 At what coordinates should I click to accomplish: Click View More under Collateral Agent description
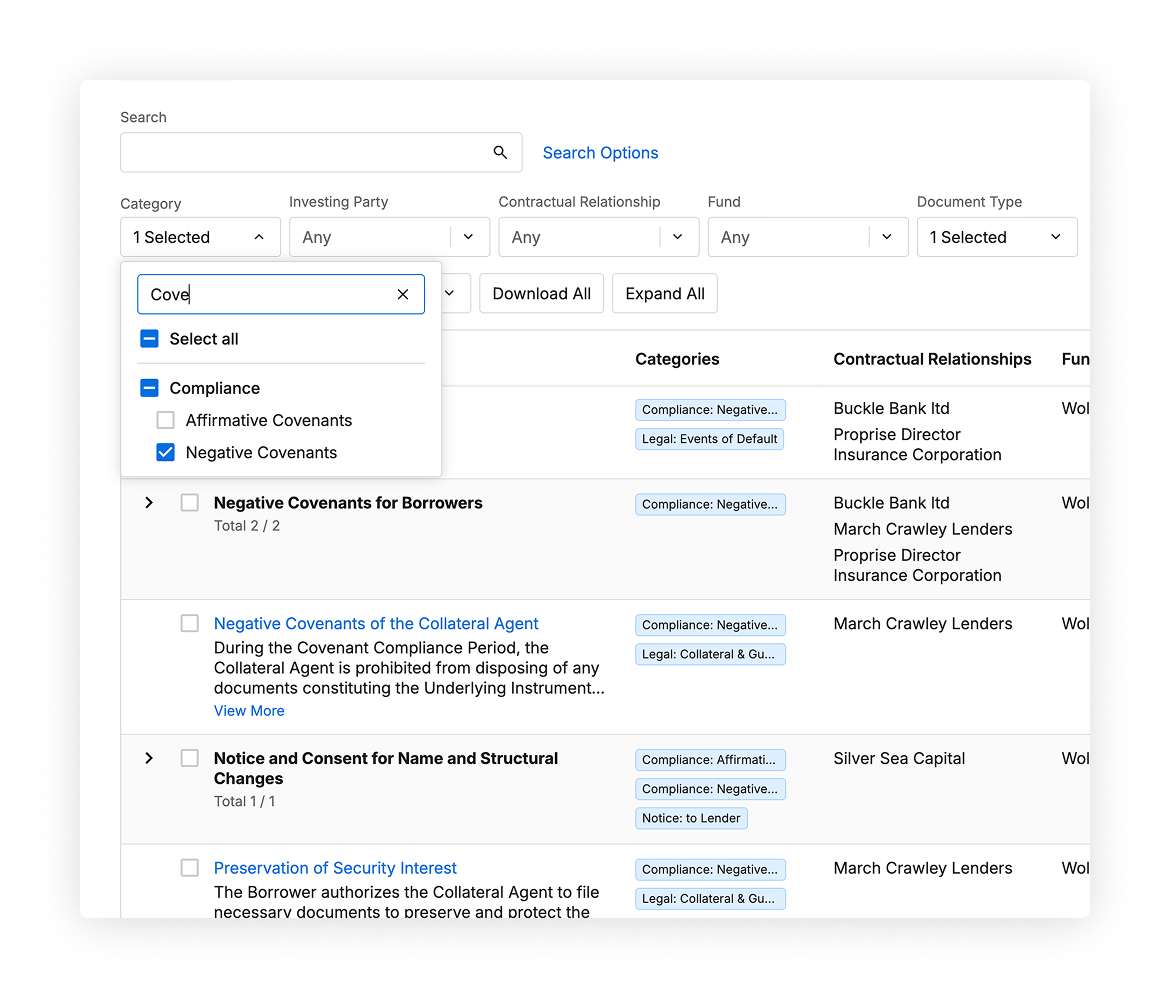(249, 711)
